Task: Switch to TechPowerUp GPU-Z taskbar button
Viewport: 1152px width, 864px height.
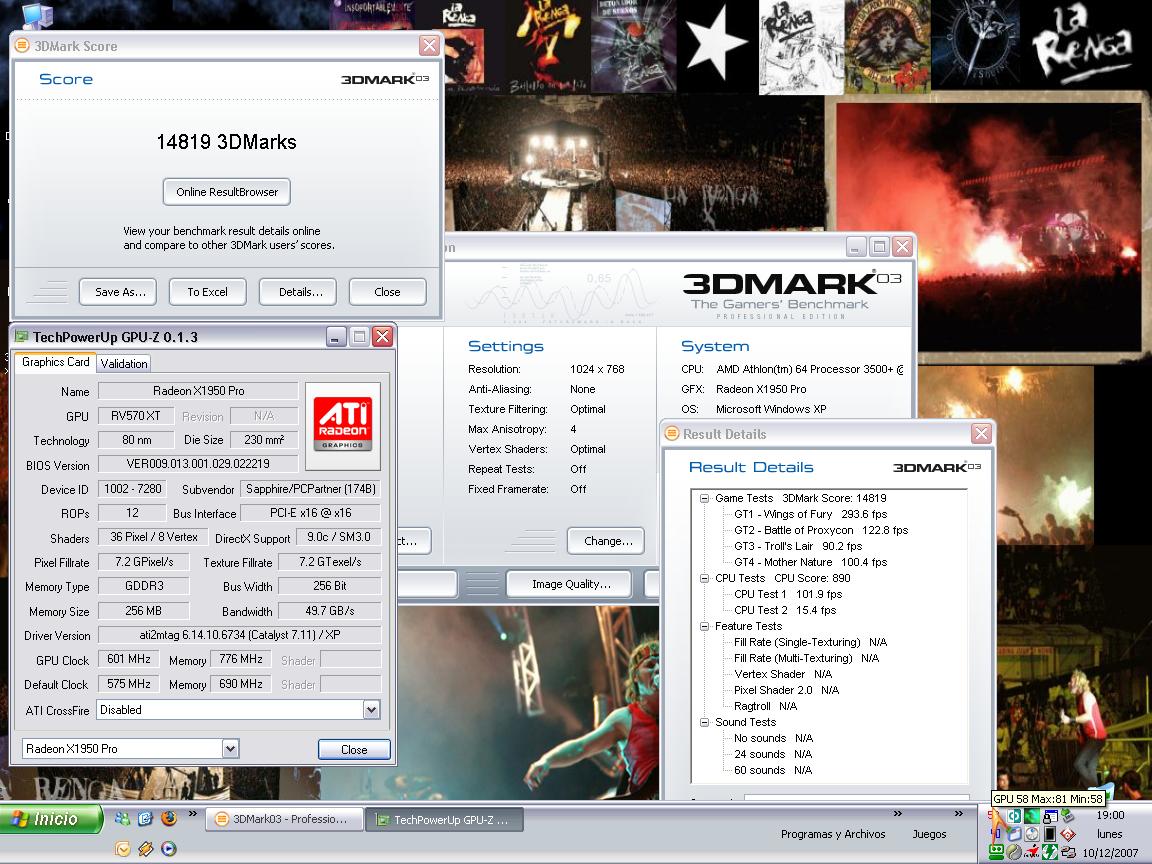Action: [x=445, y=820]
